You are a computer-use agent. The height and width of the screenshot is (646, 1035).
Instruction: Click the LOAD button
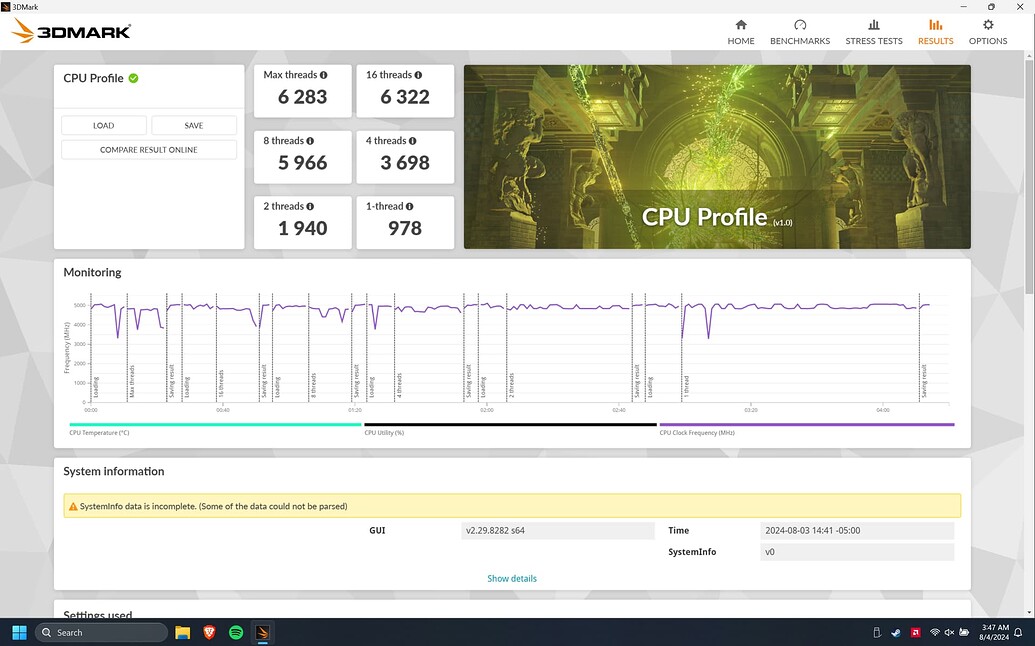click(103, 125)
